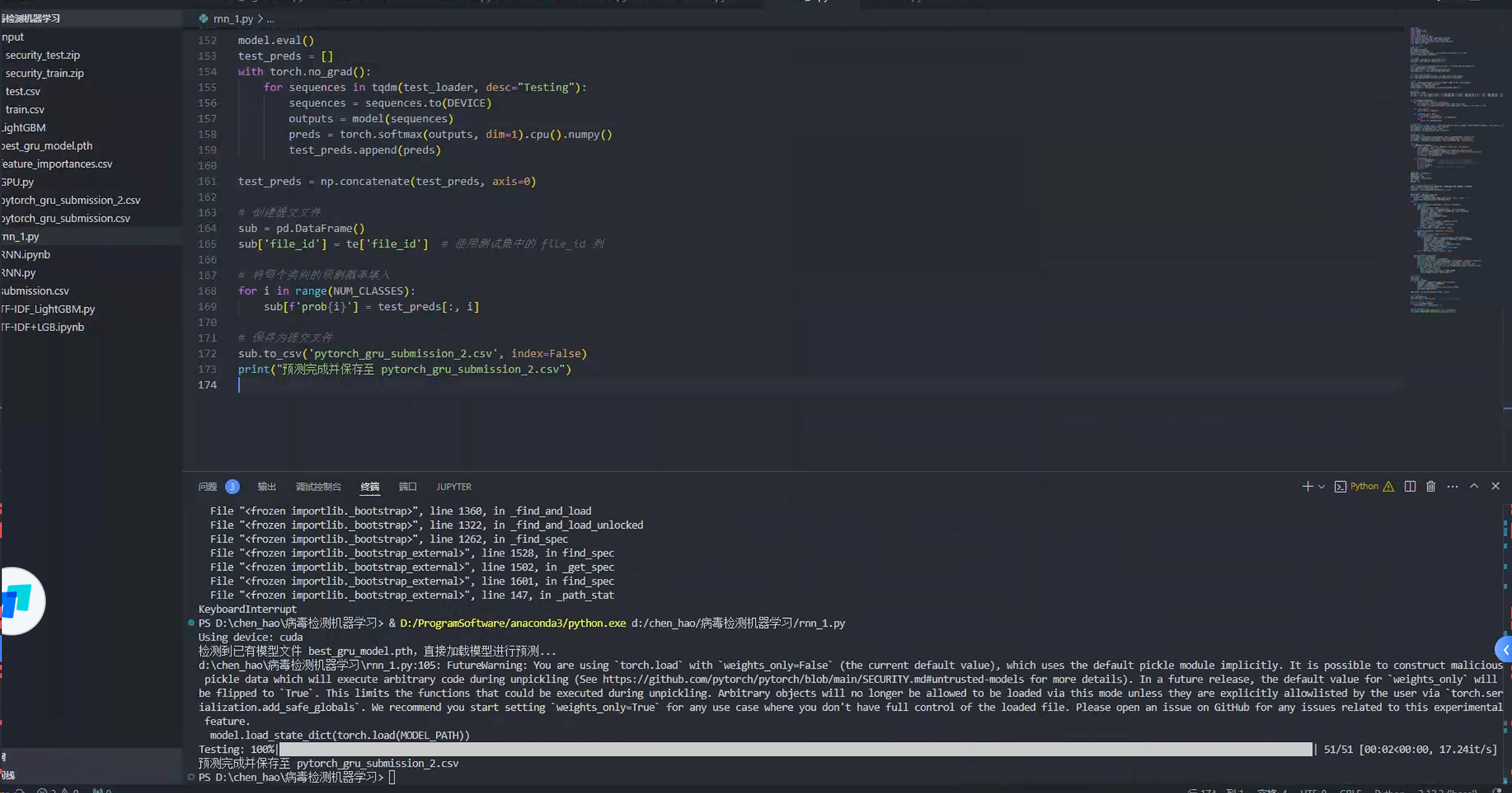Click the problems count badge showing 3
The height and width of the screenshot is (793, 1512).
[232, 487]
